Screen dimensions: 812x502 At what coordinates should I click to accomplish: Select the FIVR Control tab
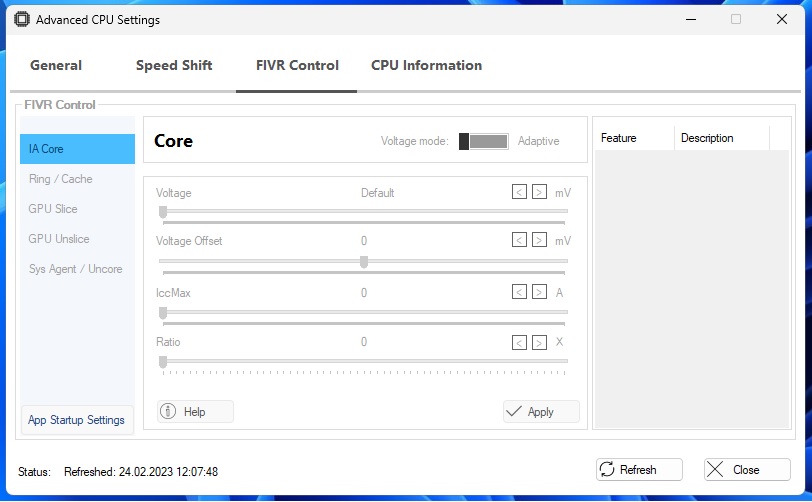297,65
